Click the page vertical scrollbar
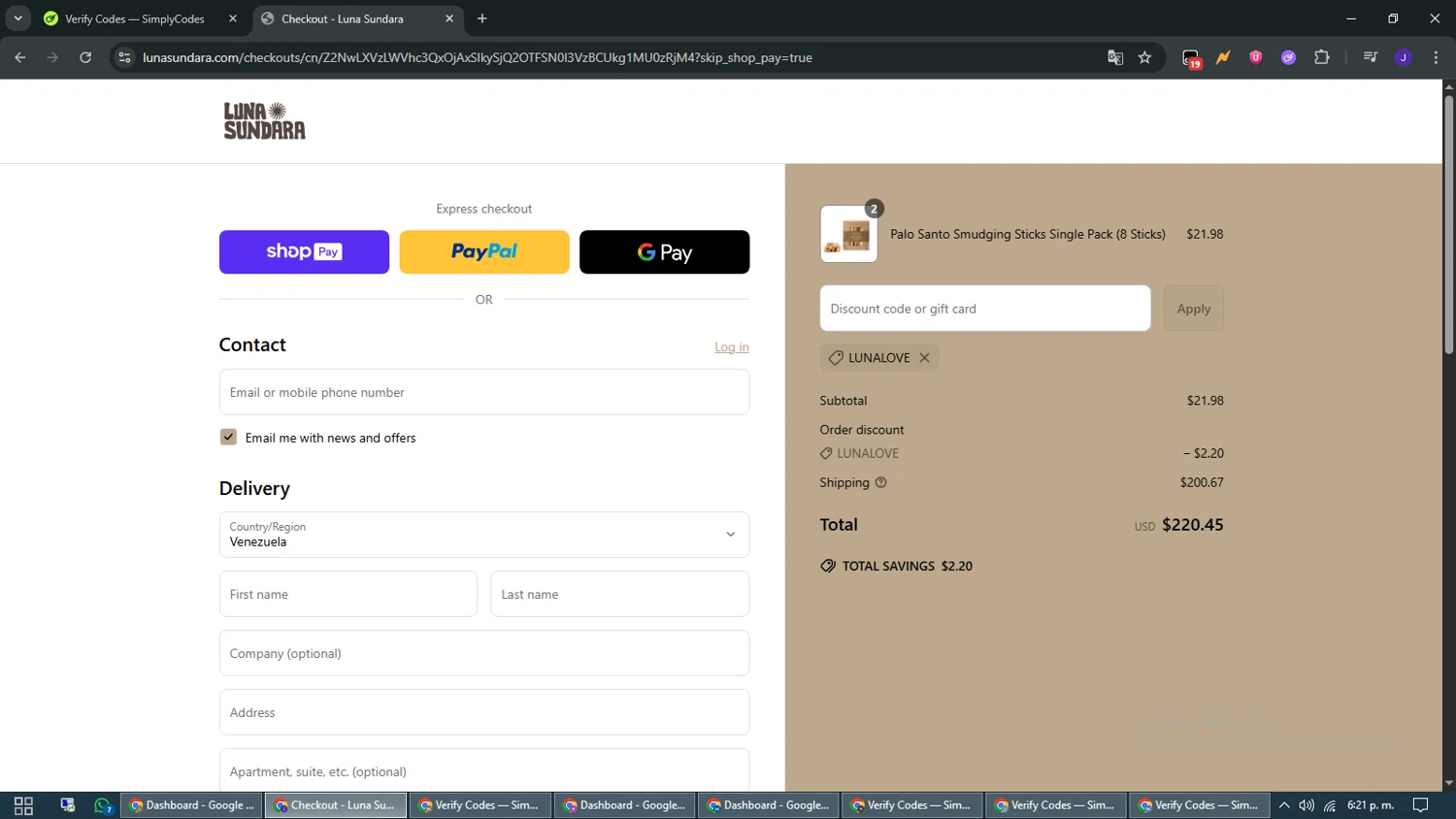This screenshot has height=819, width=1456. 1448,225
